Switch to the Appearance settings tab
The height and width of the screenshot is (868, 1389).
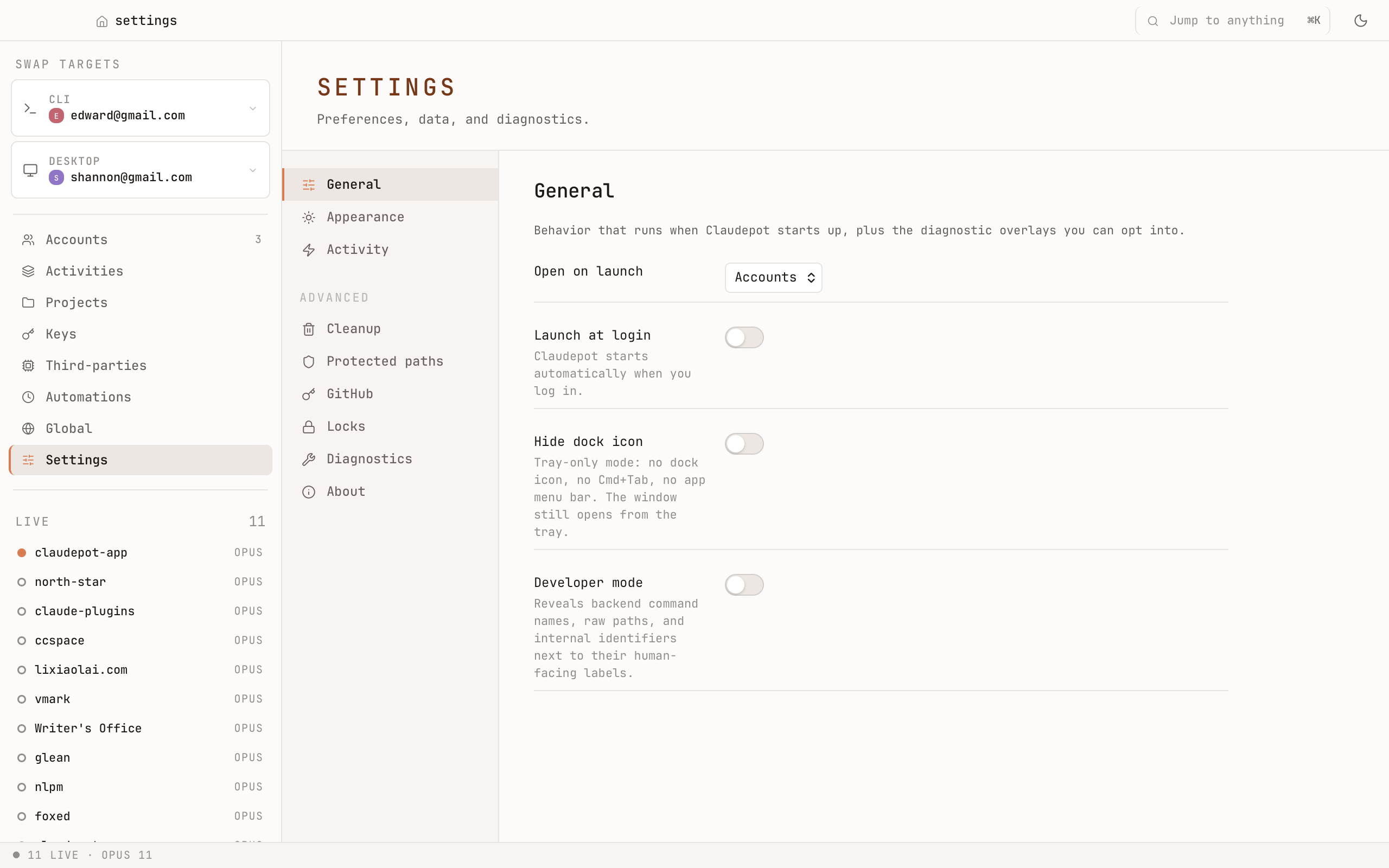366,217
